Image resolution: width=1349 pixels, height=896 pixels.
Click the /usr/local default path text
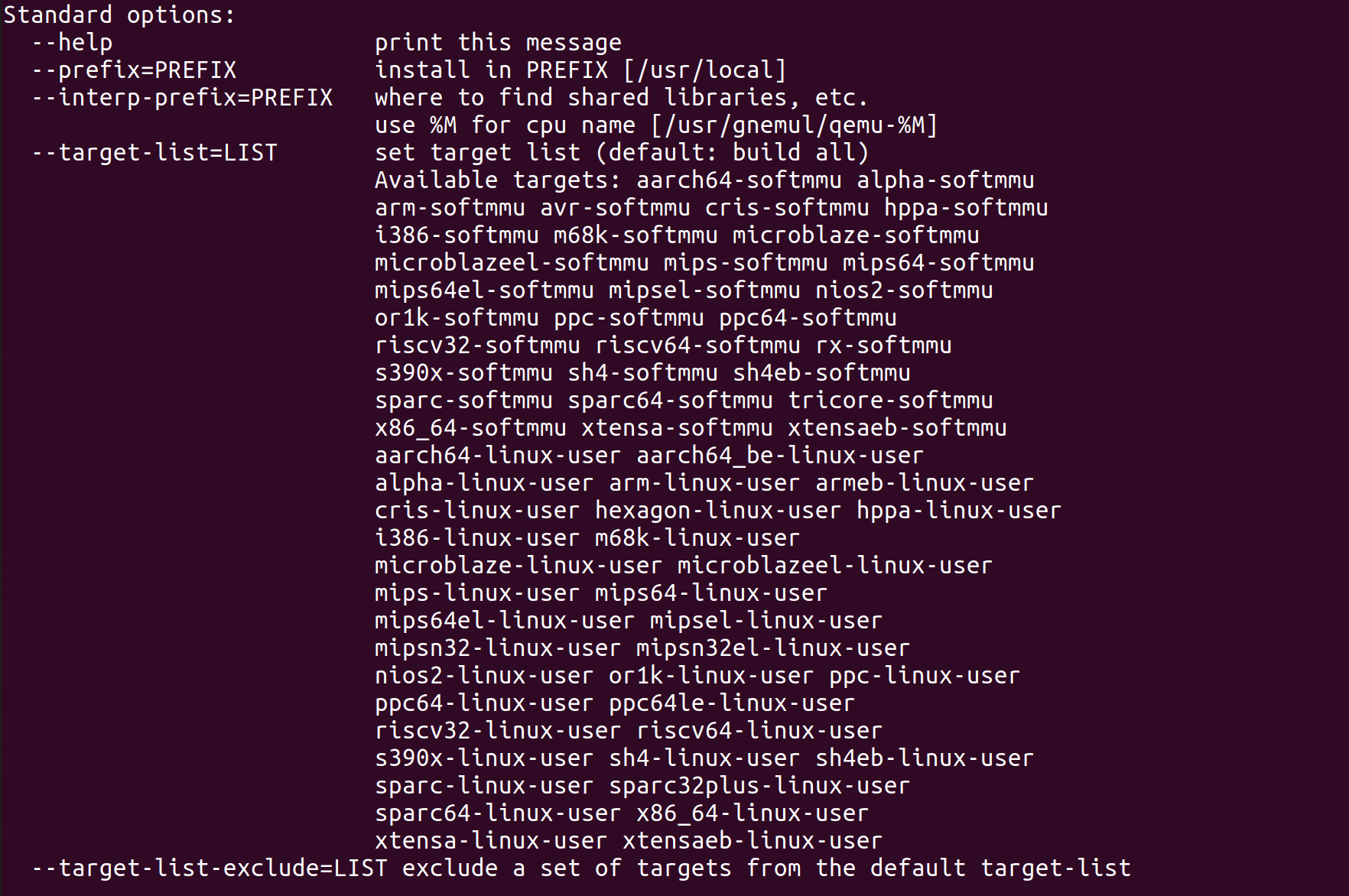[704, 70]
